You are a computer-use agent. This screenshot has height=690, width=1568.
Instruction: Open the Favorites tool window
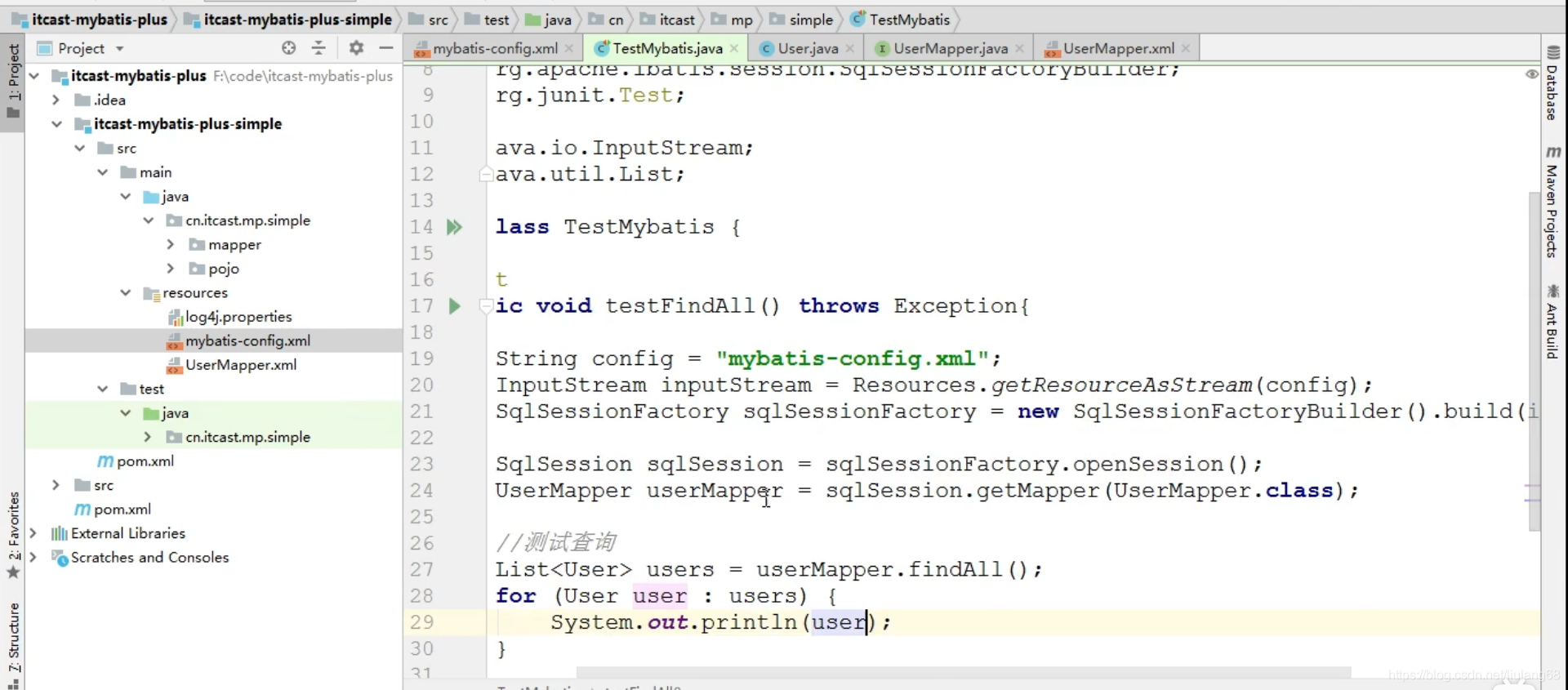pyautogui.click(x=14, y=535)
